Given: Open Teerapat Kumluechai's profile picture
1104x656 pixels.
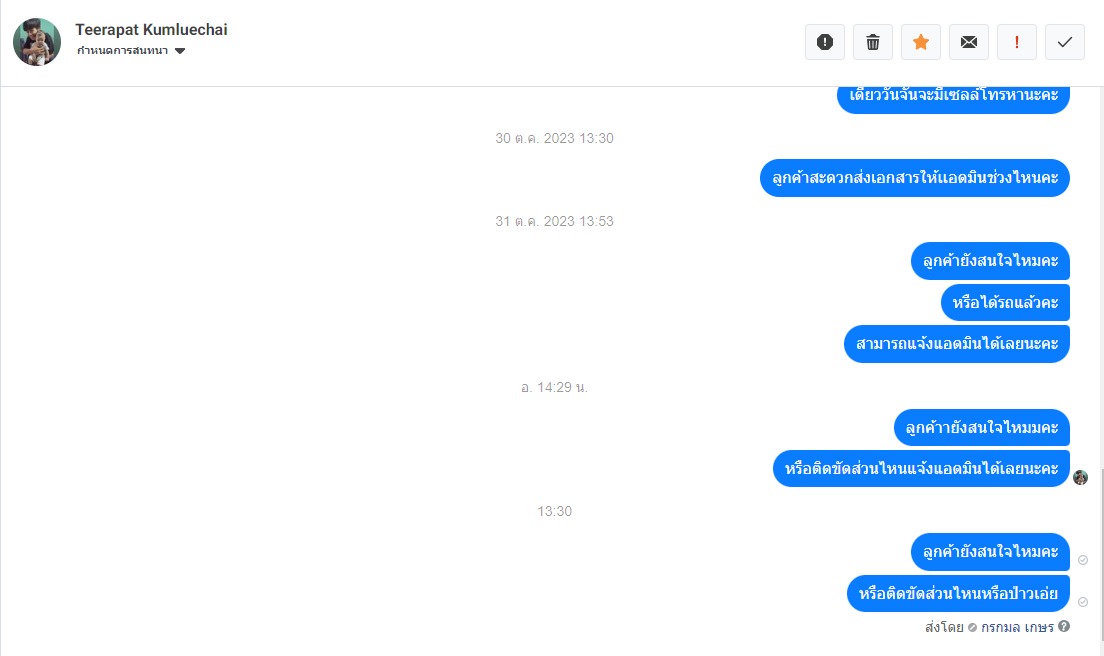Looking at the screenshot, I should tap(37, 42).
